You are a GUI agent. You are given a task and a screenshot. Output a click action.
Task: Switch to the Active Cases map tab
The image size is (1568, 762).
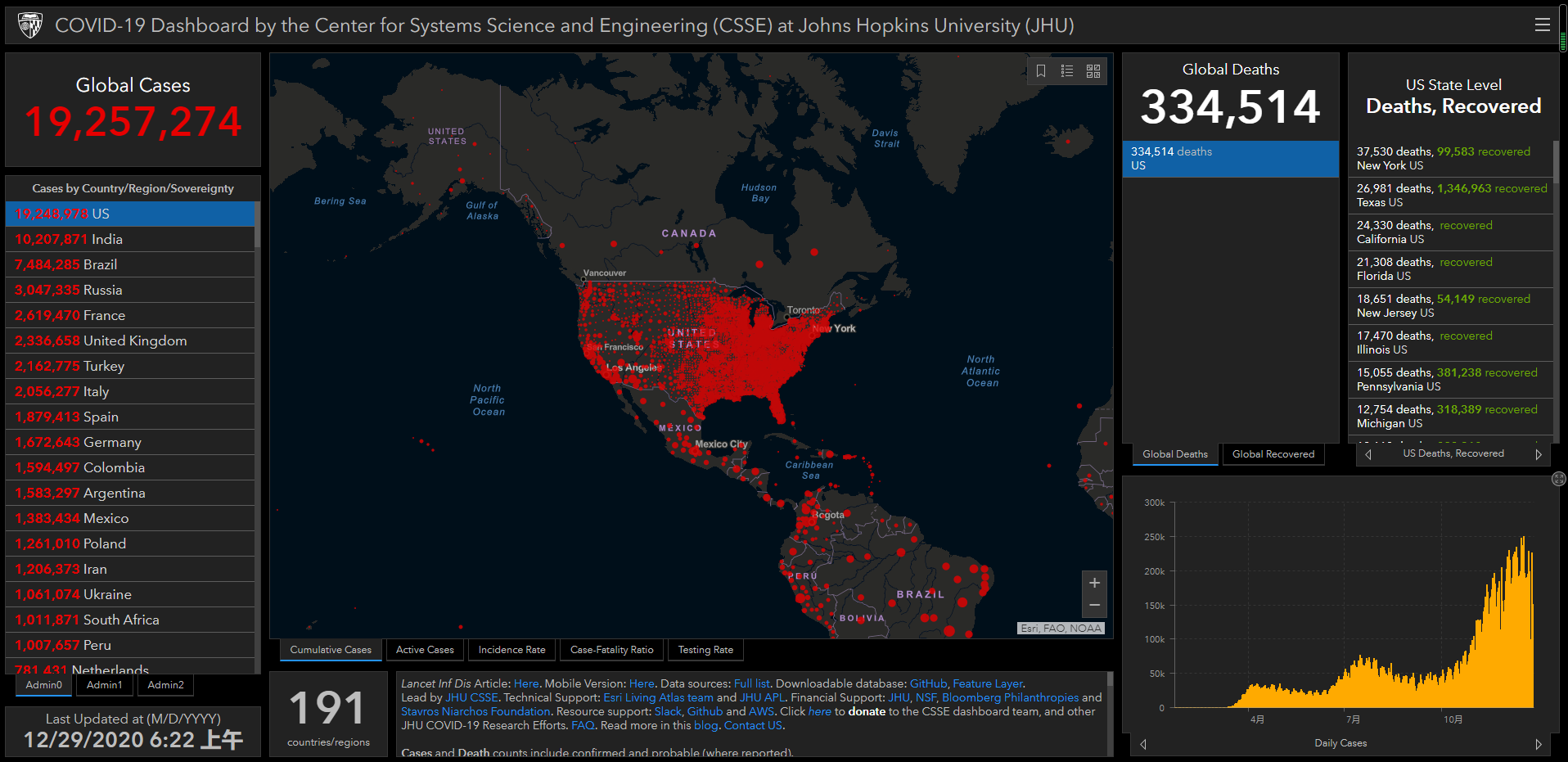tap(425, 650)
